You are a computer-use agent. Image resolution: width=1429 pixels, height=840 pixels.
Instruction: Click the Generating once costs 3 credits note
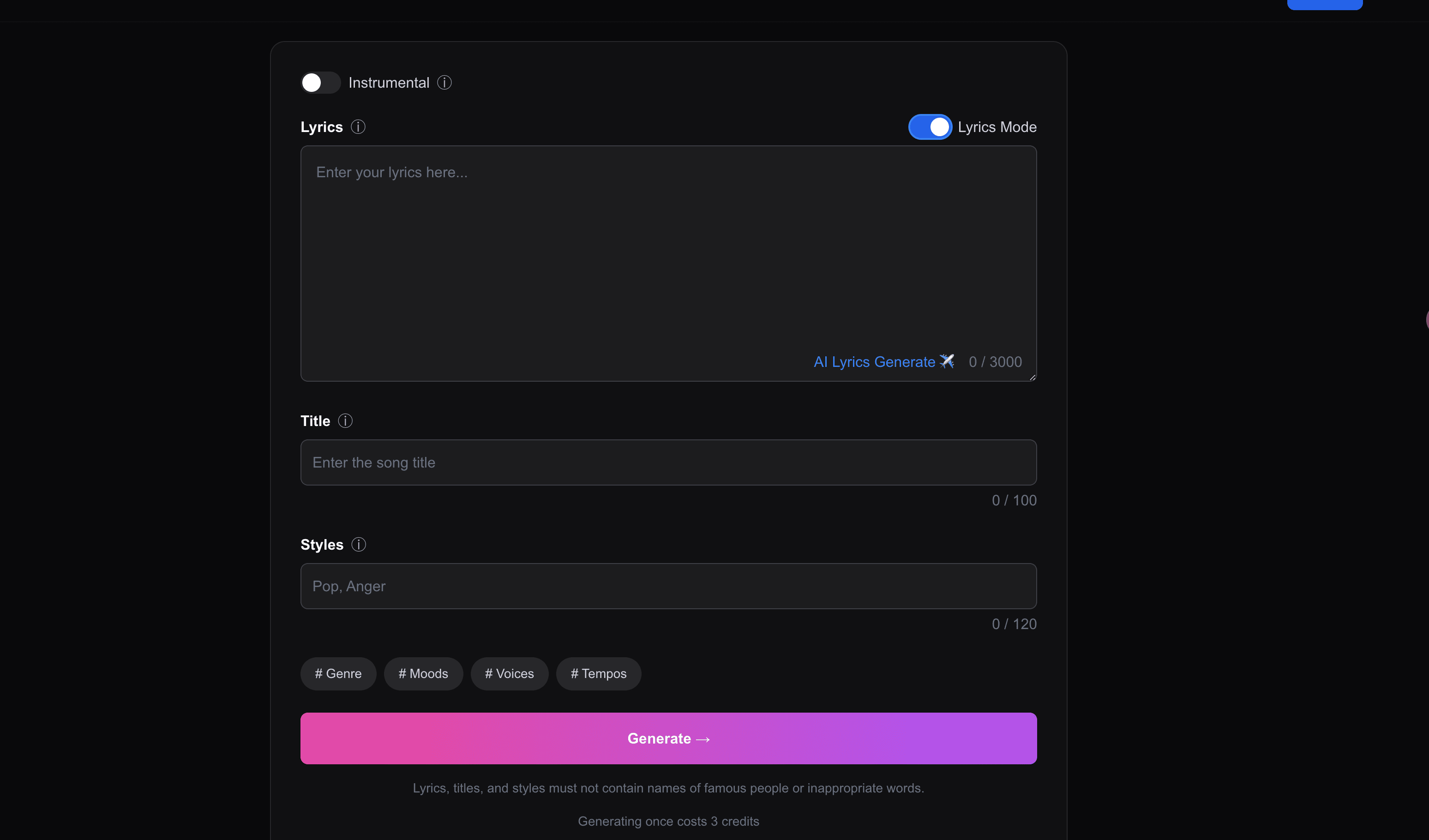pyautogui.click(x=668, y=821)
